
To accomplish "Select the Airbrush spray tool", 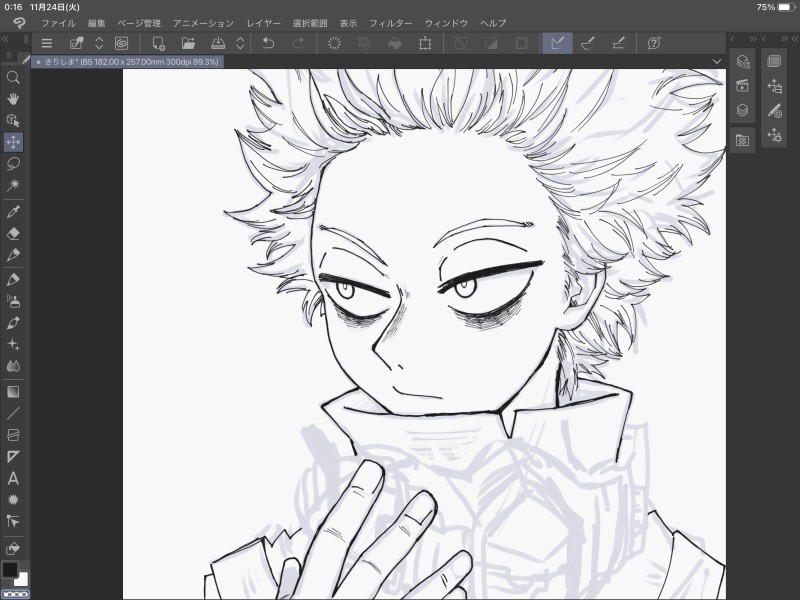I will pyautogui.click(x=13, y=301).
